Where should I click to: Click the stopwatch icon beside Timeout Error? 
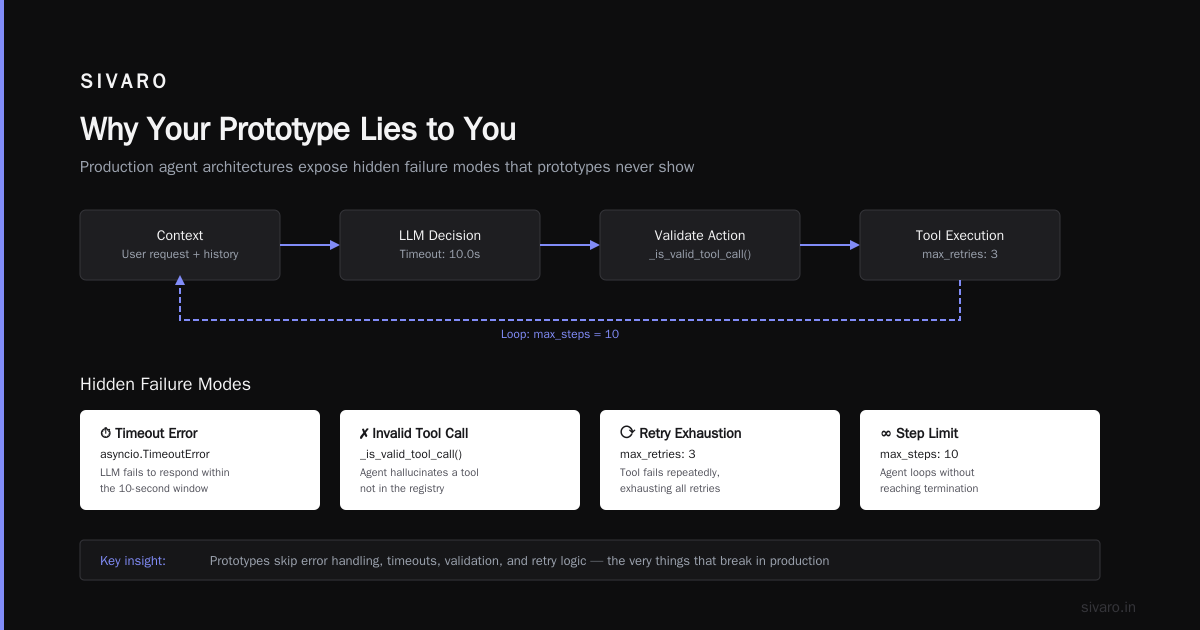click(105, 434)
